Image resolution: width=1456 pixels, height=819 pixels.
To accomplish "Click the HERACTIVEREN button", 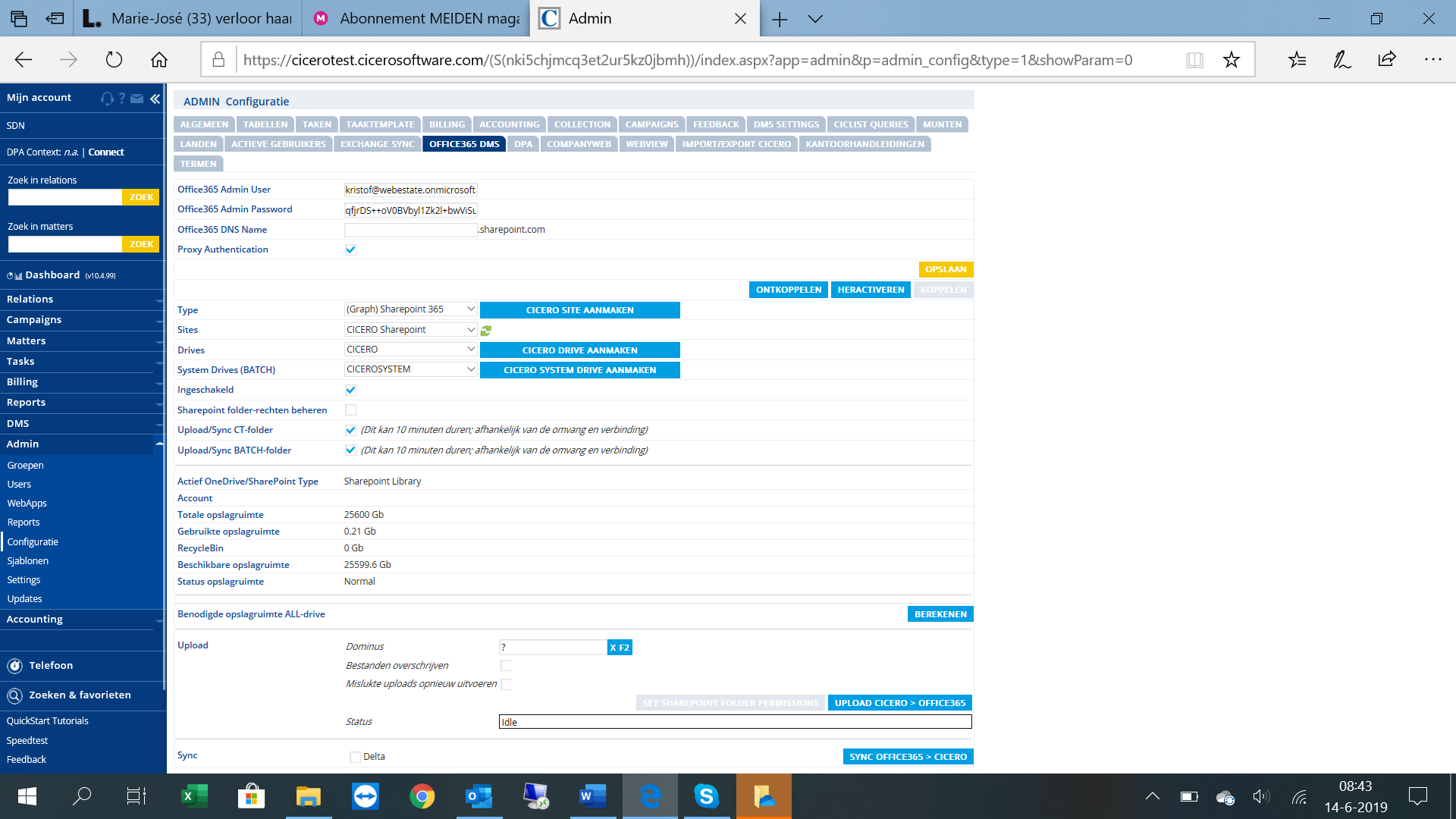I will point(871,290).
